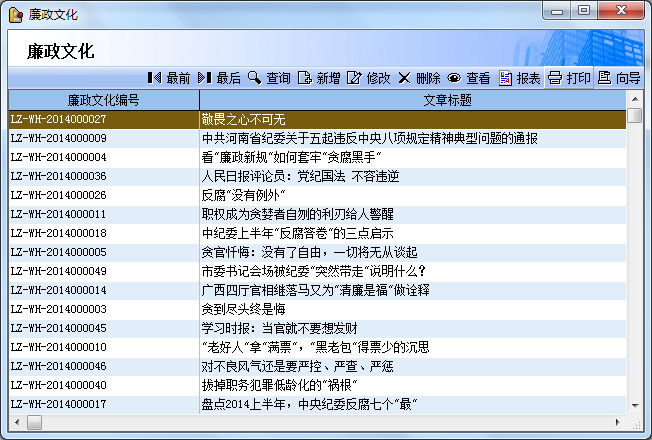Click the horizontal scrollbar right arrow

618,422
